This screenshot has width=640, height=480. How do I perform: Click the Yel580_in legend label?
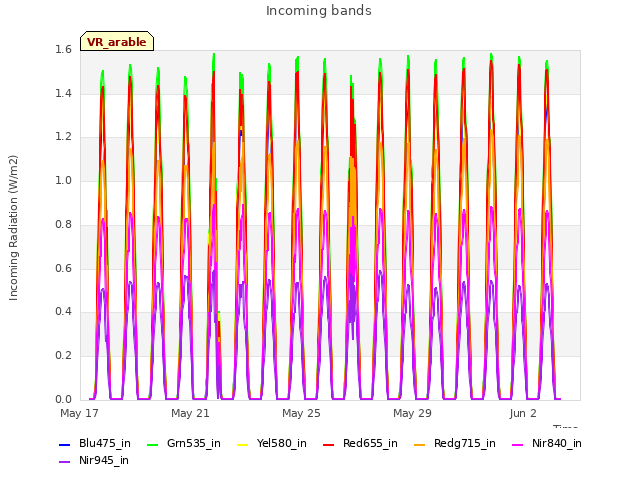coord(282,443)
